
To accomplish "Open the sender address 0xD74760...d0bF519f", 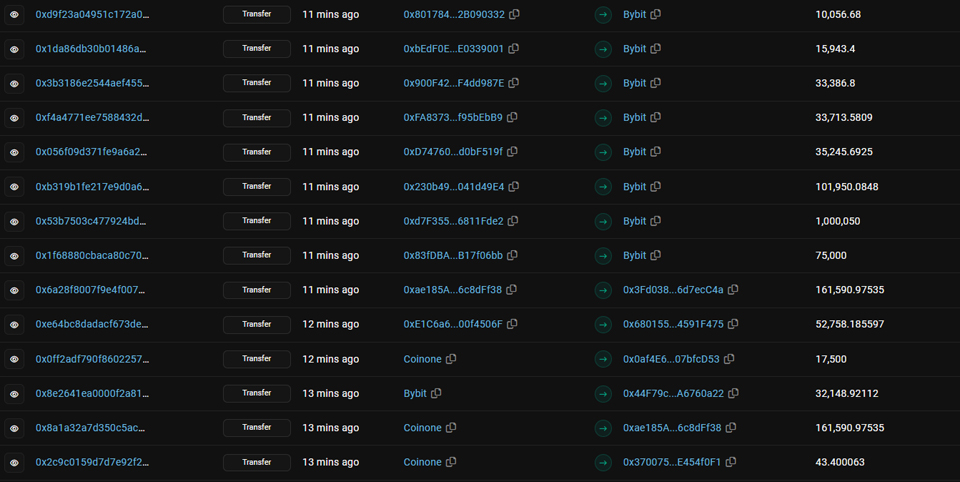I will [453, 152].
